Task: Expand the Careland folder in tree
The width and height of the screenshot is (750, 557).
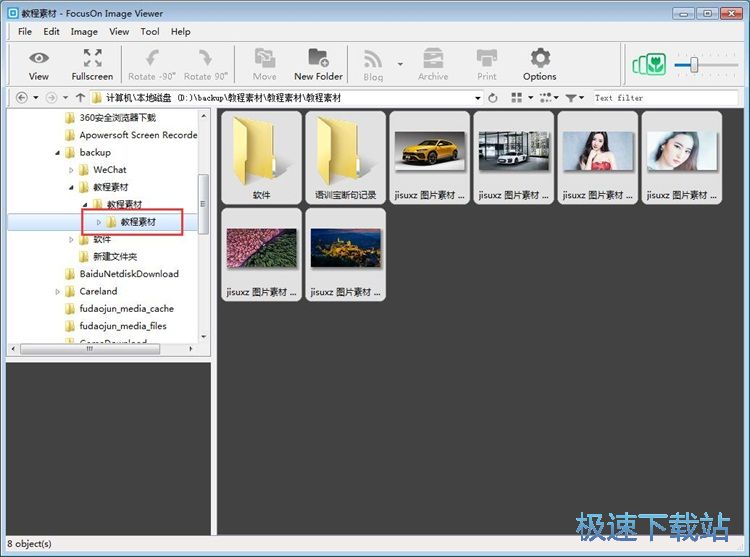Action: [x=57, y=292]
